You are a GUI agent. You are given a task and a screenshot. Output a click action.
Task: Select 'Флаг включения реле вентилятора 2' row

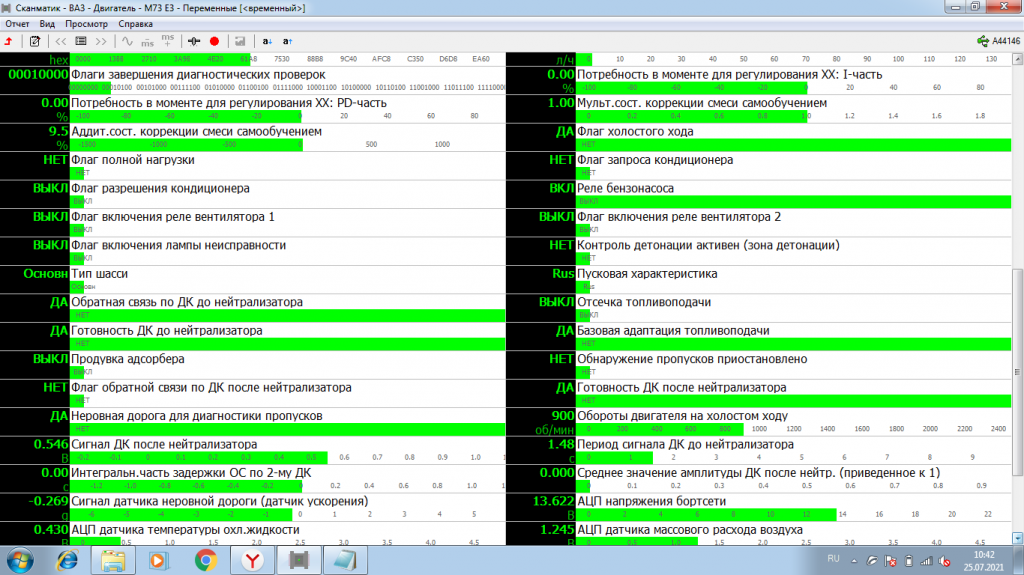759,223
